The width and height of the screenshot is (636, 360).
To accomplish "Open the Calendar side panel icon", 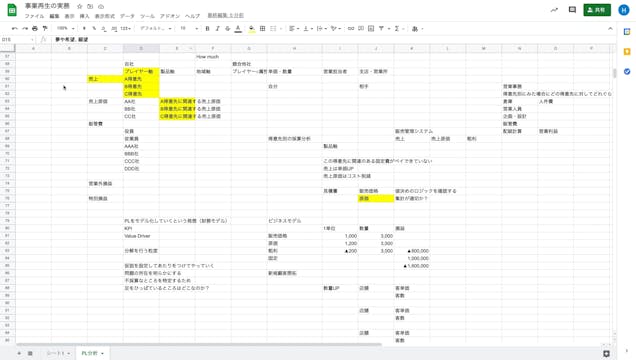I will click(x=627, y=32).
